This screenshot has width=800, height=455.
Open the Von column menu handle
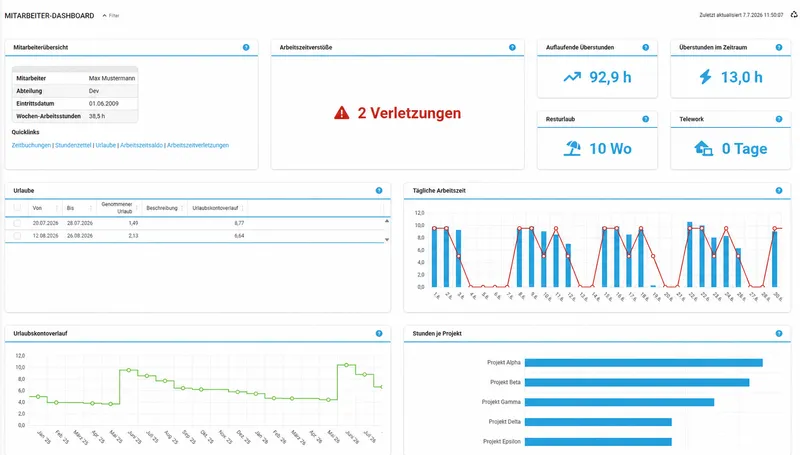(x=57, y=208)
